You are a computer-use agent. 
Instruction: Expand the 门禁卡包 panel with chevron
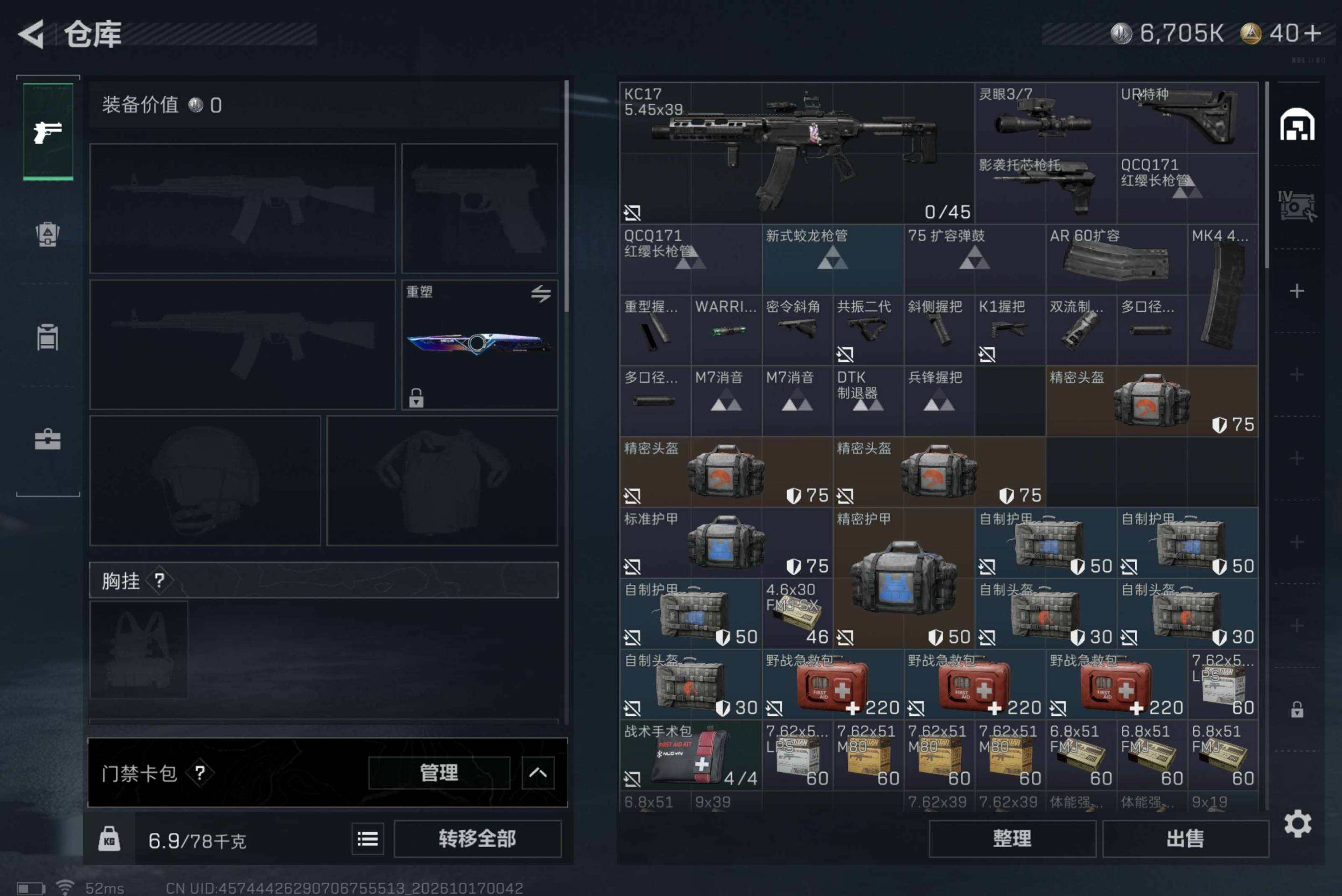click(538, 773)
